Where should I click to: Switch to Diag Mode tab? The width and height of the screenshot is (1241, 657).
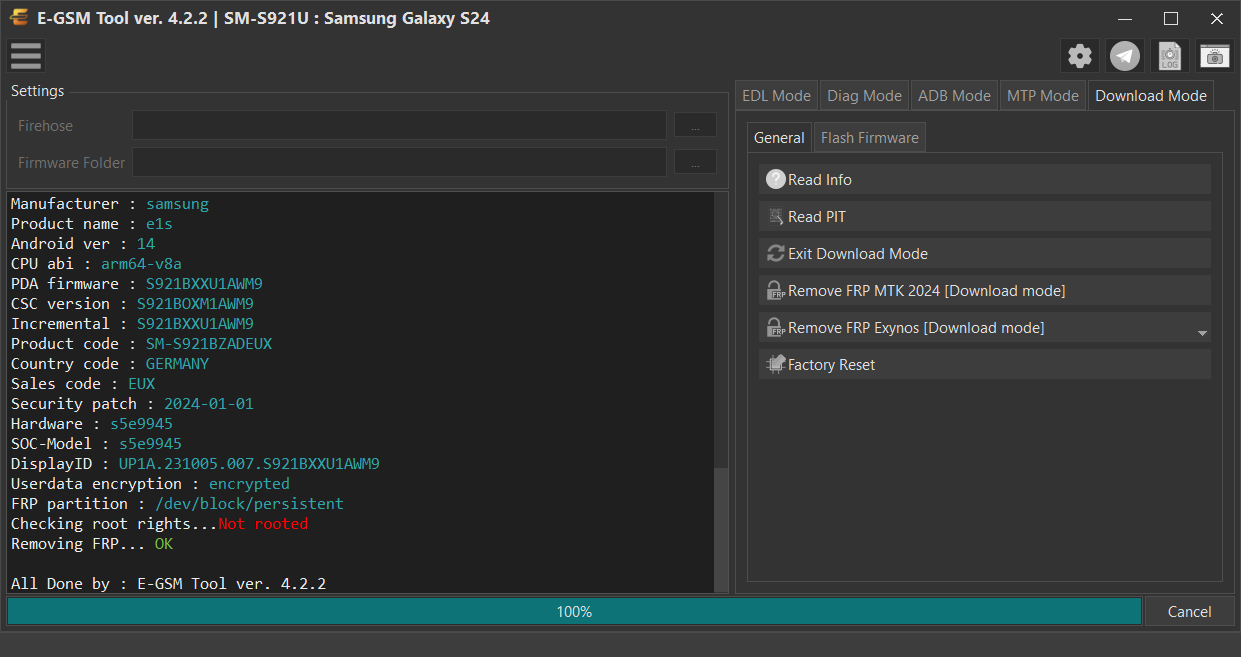[x=865, y=96]
